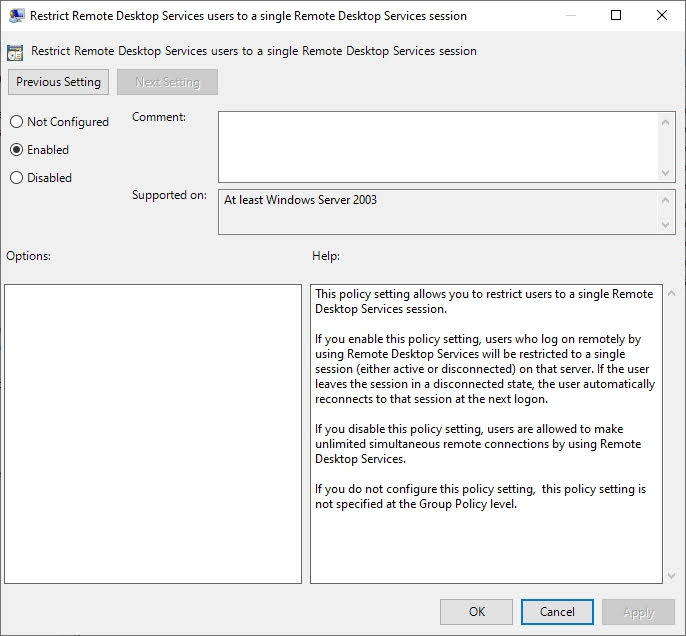Click the greyed Next Setting button
This screenshot has height=636, width=686.
pyautogui.click(x=167, y=82)
